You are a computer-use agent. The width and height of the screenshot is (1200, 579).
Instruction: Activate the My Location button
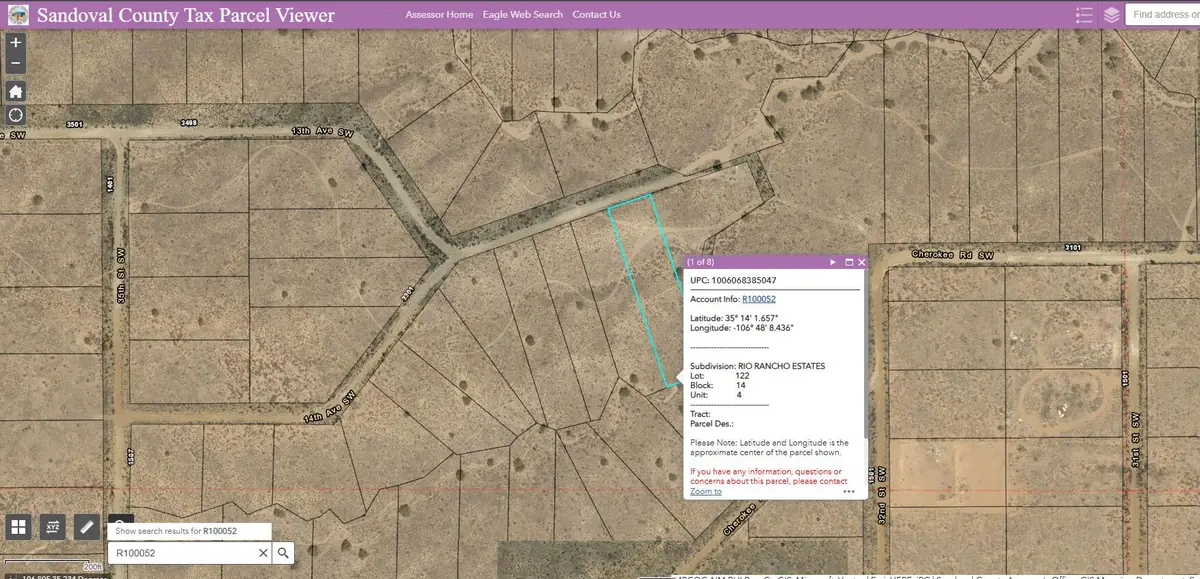(x=16, y=115)
